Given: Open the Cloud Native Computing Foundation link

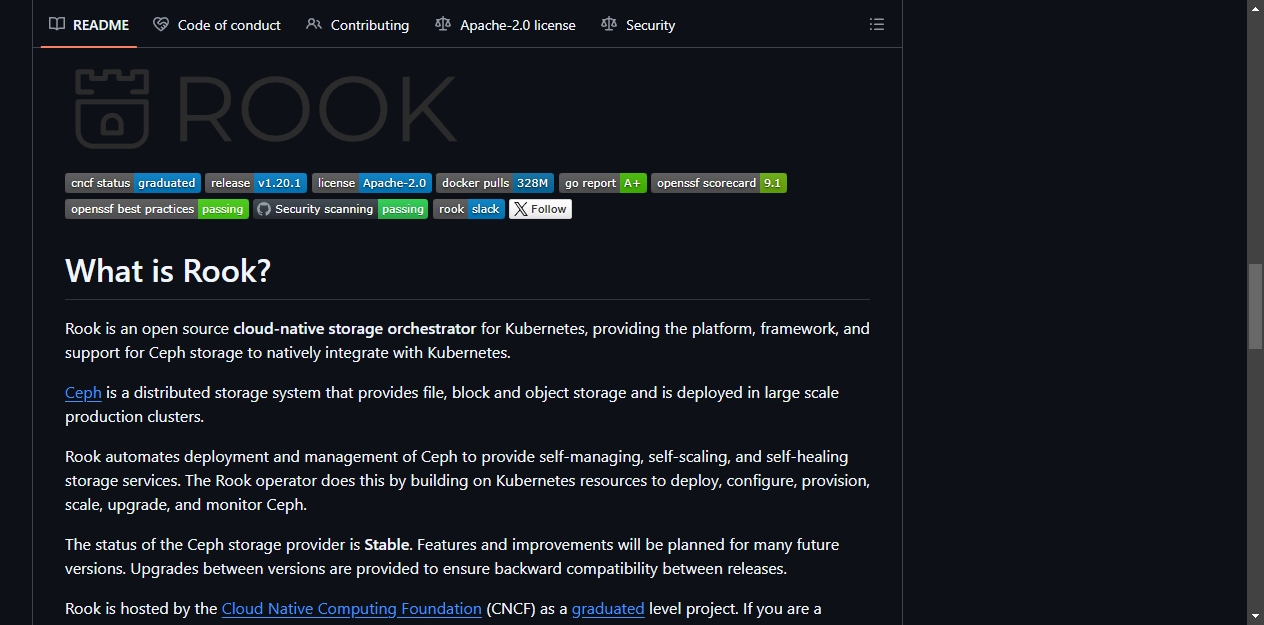Looking at the screenshot, I should tap(351, 608).
